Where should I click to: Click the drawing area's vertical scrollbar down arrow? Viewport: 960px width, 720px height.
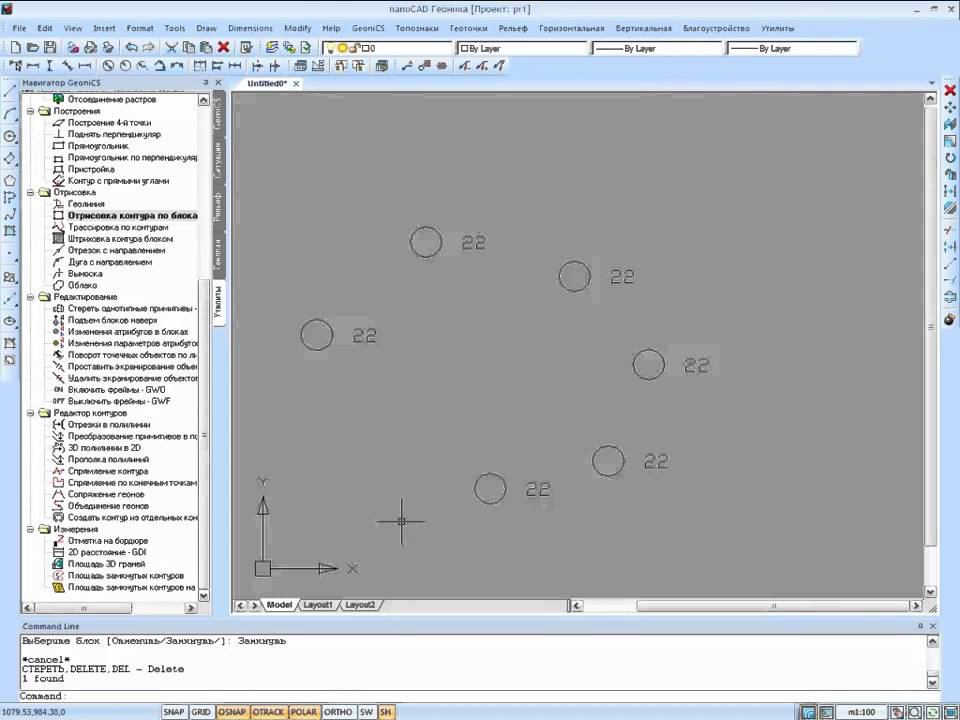[930, 592]
